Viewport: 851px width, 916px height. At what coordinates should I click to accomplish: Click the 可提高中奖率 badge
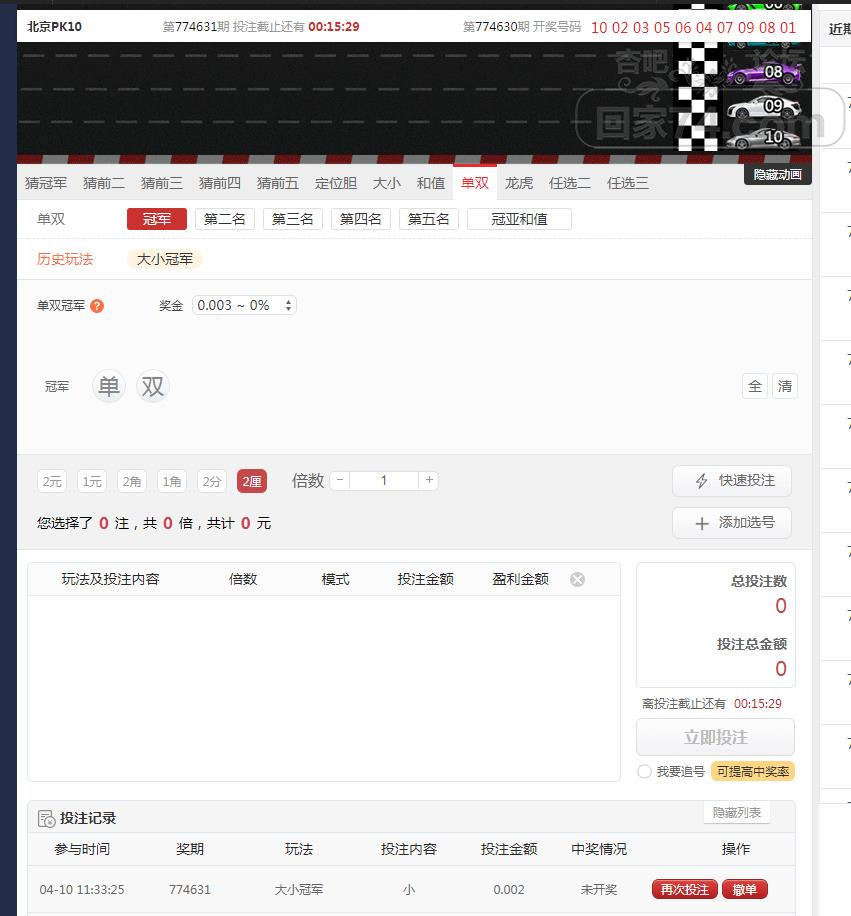pyautogui.click(x=753, y=772)
